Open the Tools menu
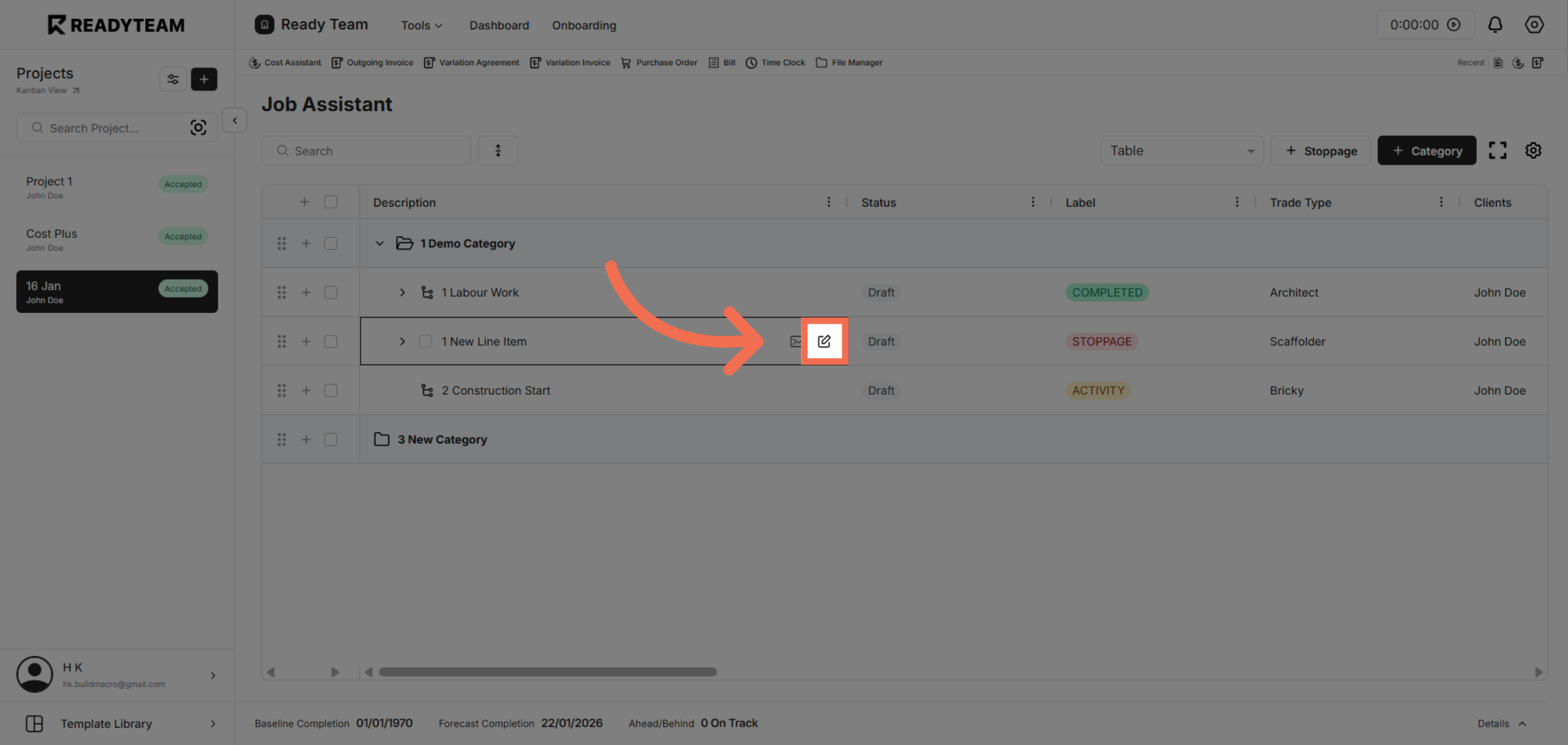 [x=421, y=25]
